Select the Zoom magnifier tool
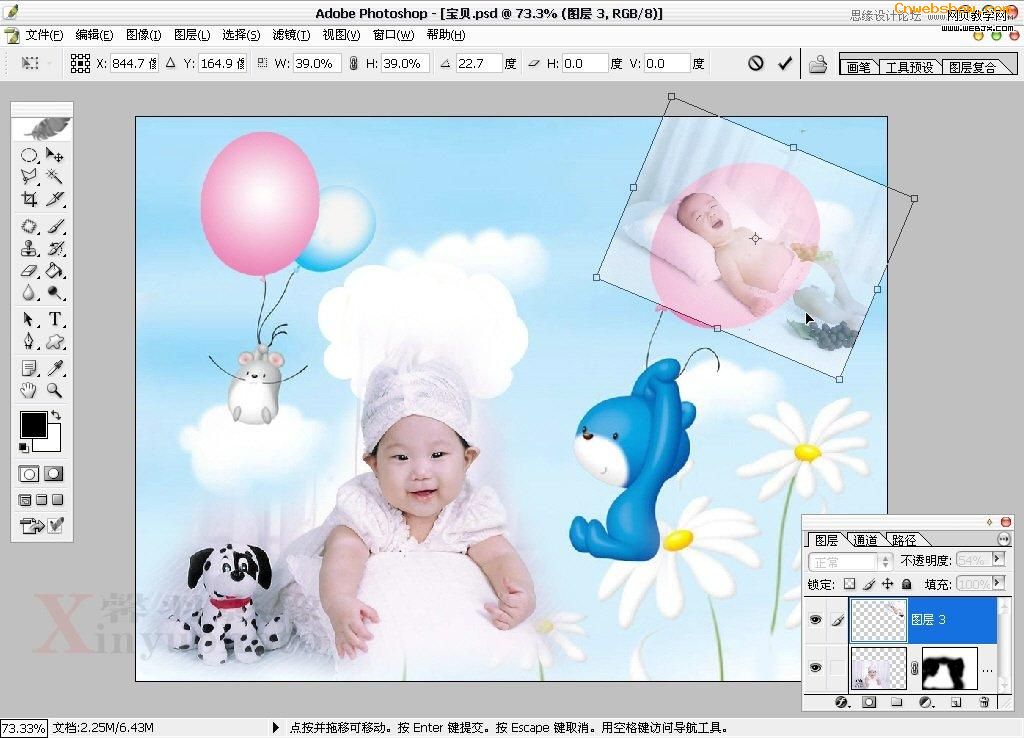This screenshot has height=738, width=1024. coord(55,391)
